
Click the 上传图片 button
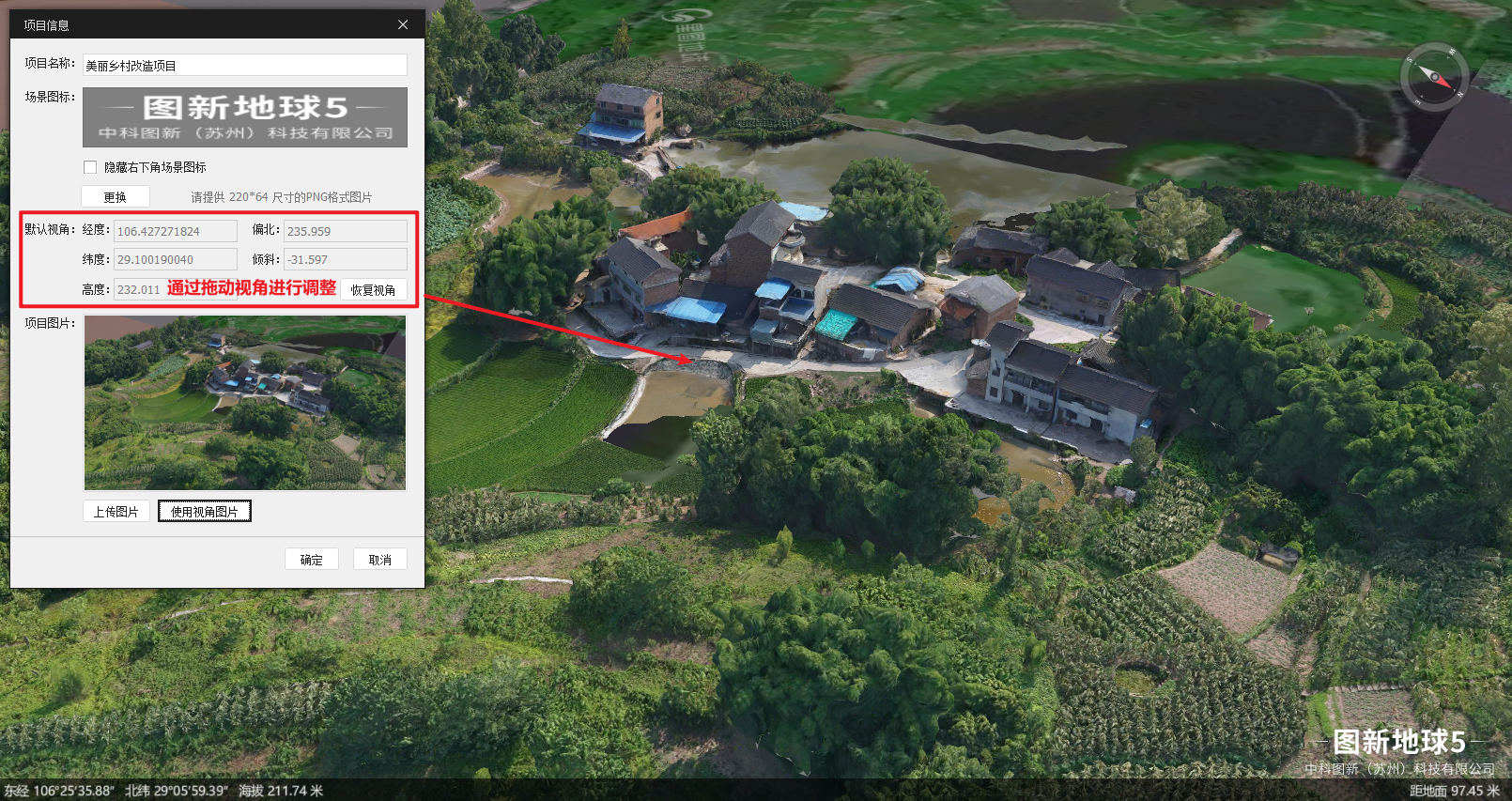point(116,511)
